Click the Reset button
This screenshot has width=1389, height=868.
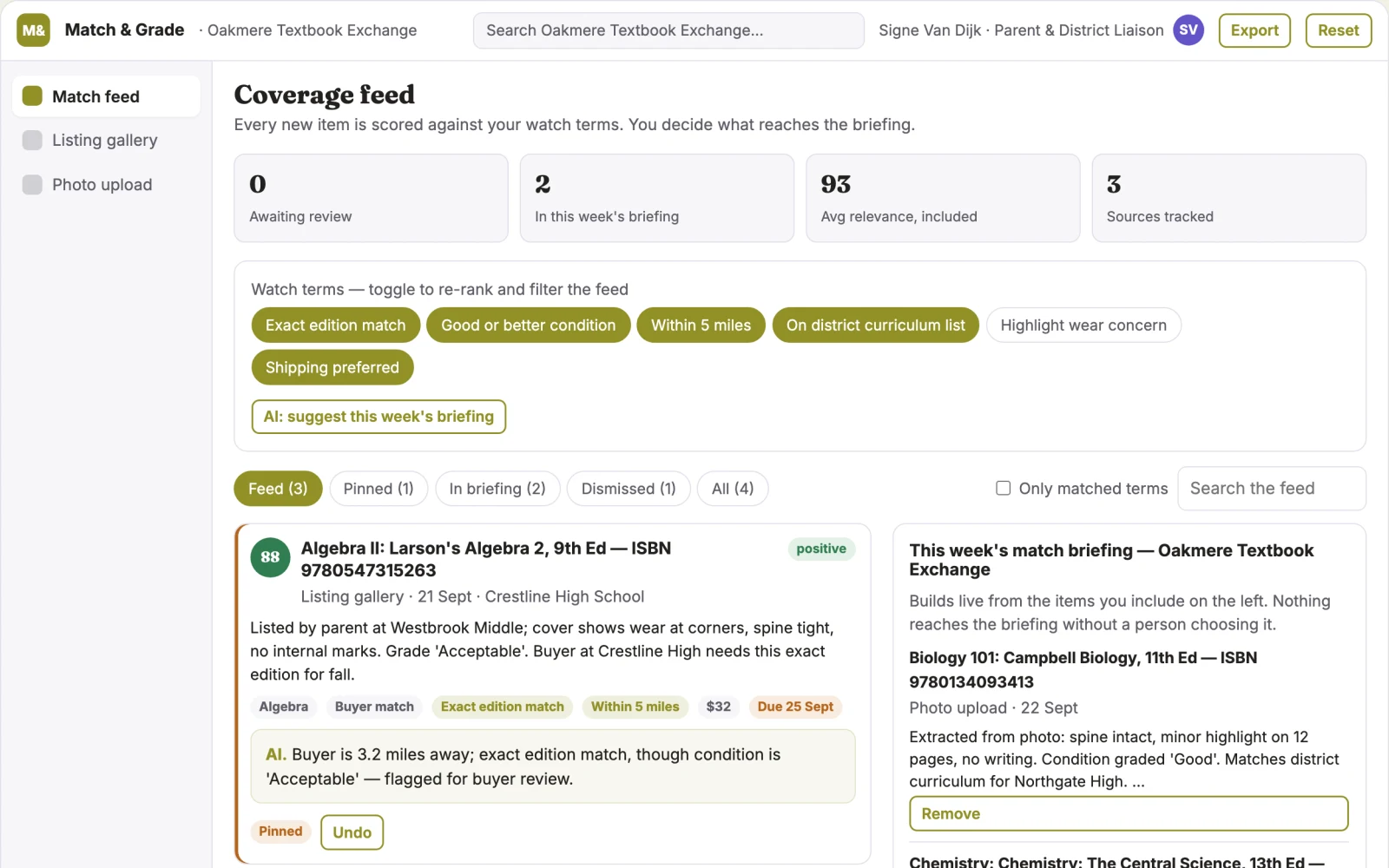1338,30
